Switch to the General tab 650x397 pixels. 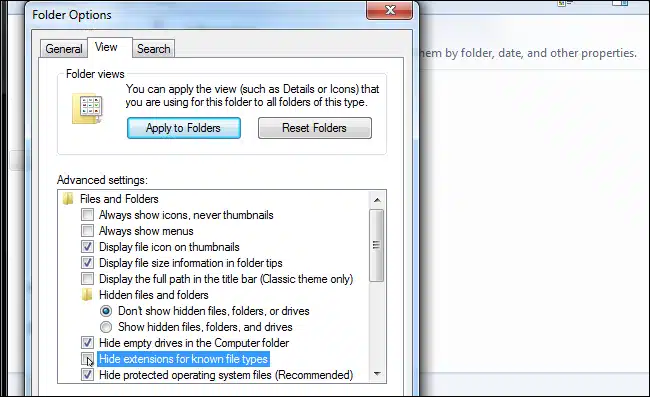point(64,49)
